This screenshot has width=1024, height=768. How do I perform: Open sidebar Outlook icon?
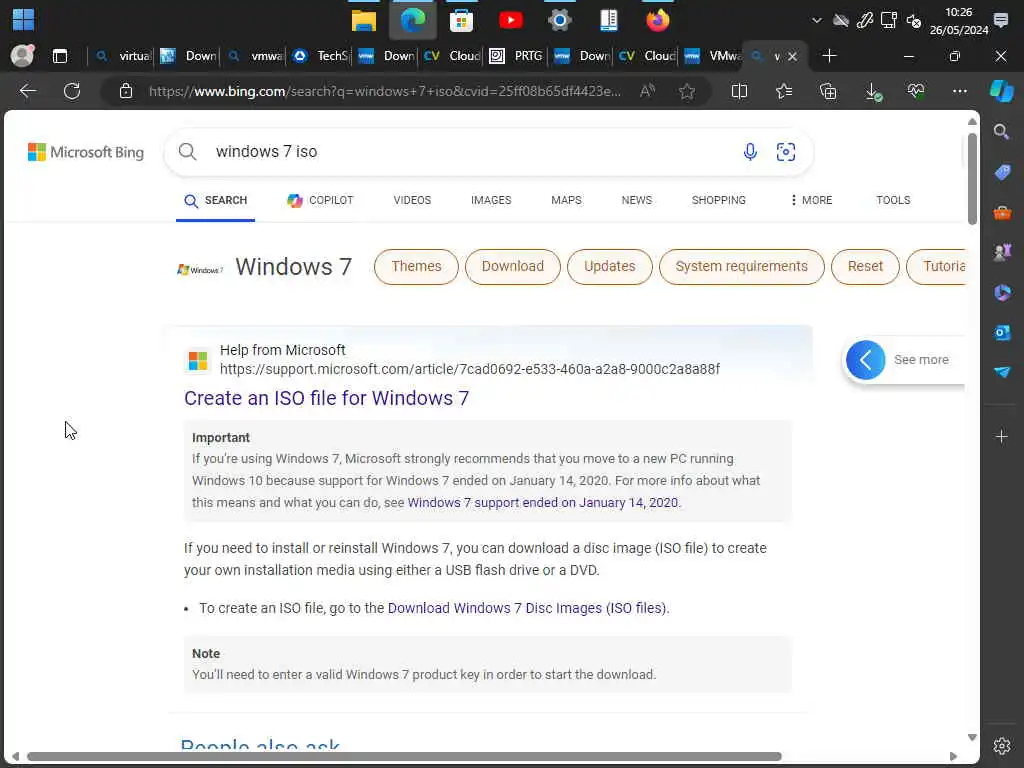pos(1002,332)
